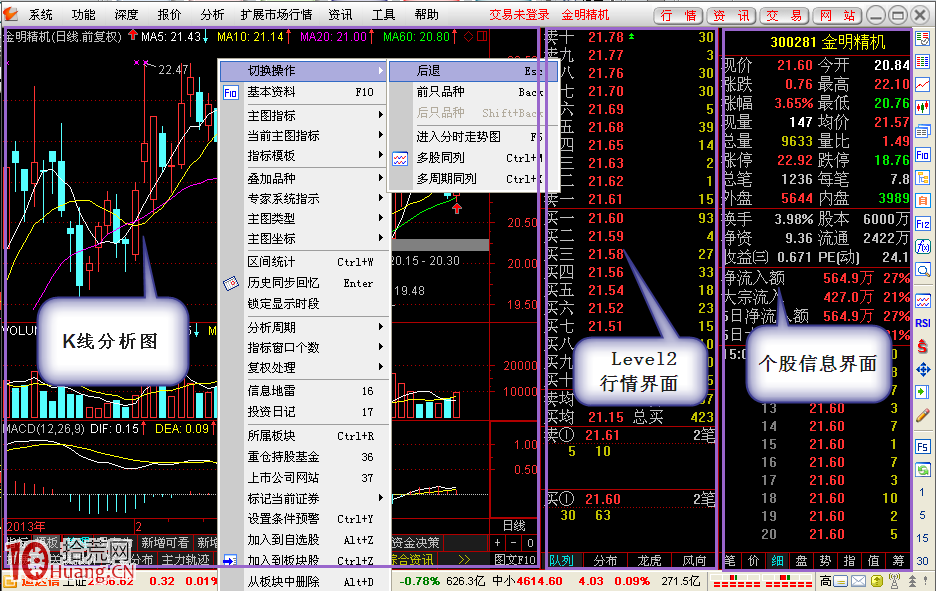This screenshot has height=591, width=936.
Task: Click the plus zoom button below chart
Action: [x=497, y=543]
